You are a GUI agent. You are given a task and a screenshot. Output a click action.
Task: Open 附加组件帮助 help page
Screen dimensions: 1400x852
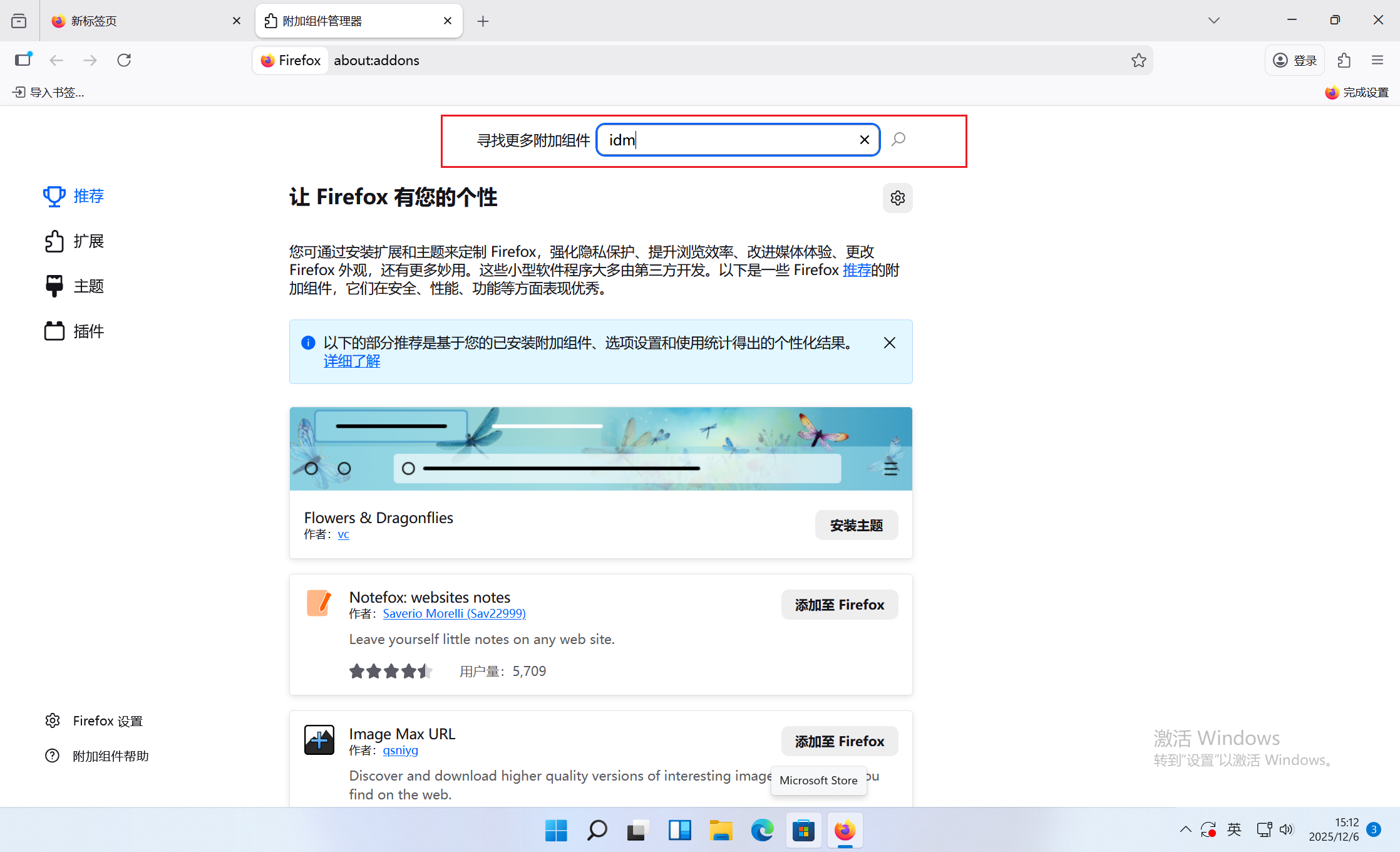(x=111, y=756)
